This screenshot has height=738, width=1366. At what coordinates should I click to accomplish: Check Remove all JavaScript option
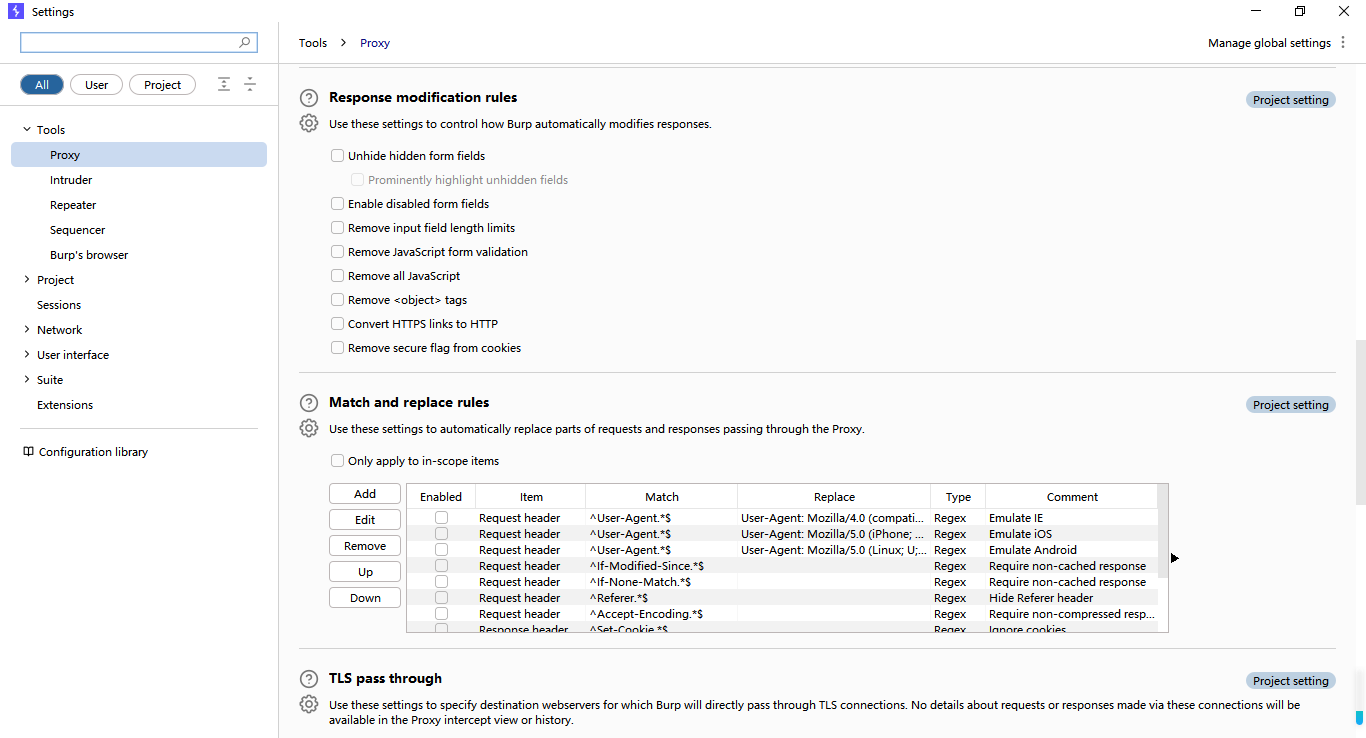click(337, 276)
